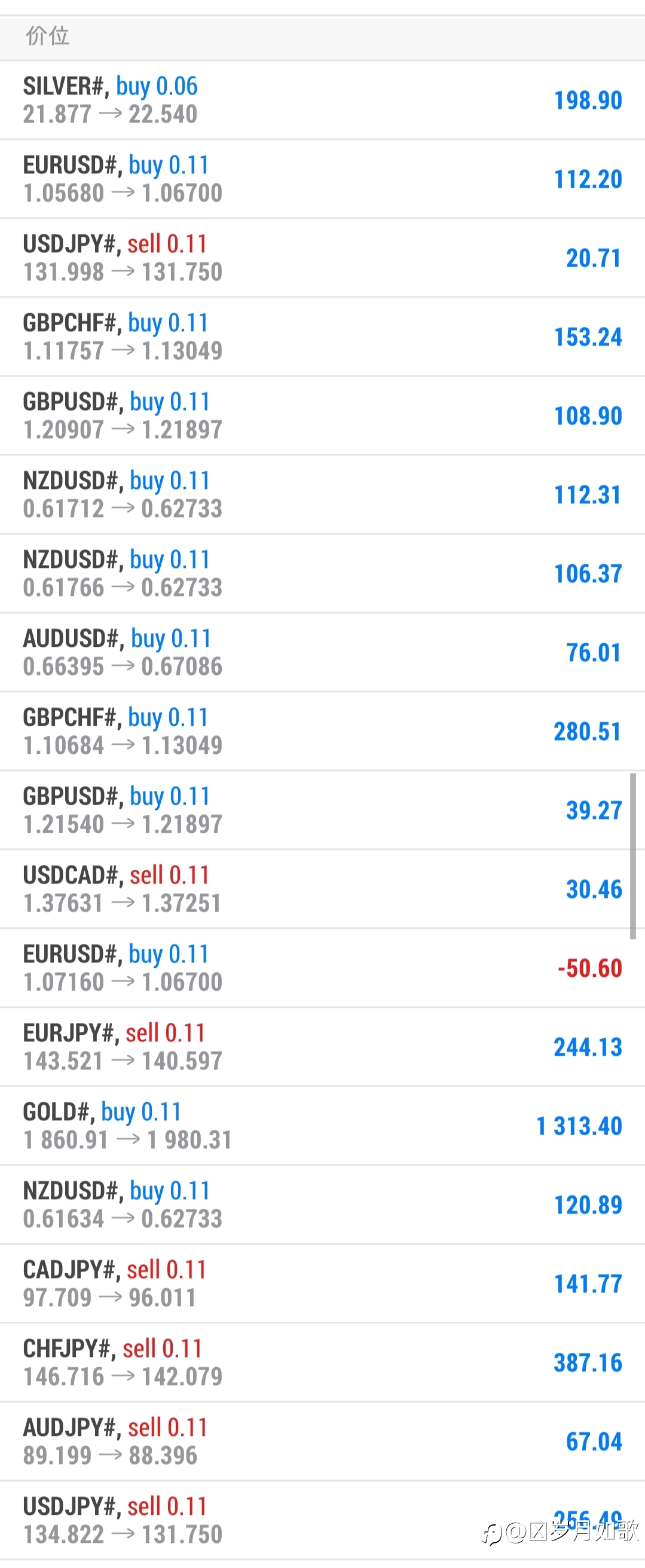This screenshot has height=1568, width=645.
Task: Select the CHFJPY# sell trade with 387.16
Action: coord(323,1362)
